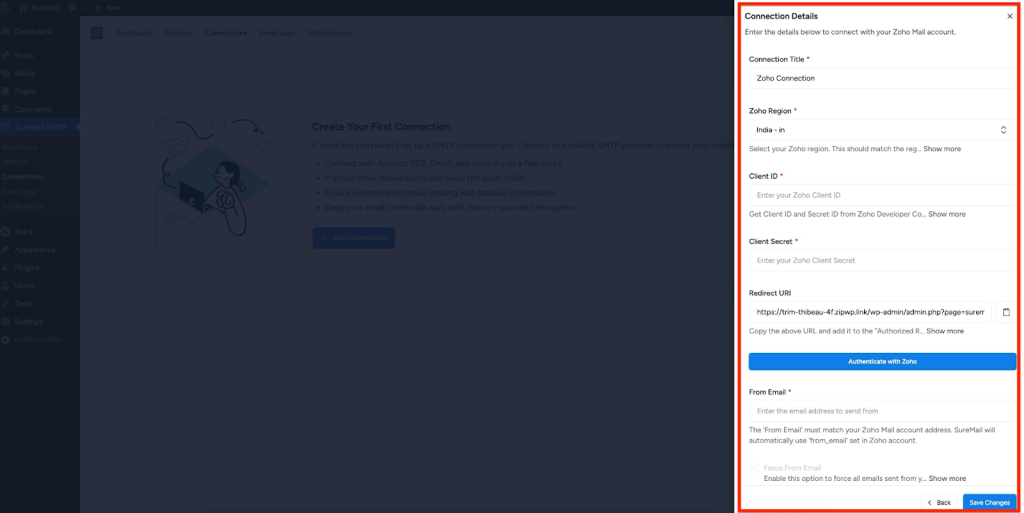1024x513 pixels.
Task: Copy the Redirect URI with the clipboard icon
Action: (x=1006, y=312)
